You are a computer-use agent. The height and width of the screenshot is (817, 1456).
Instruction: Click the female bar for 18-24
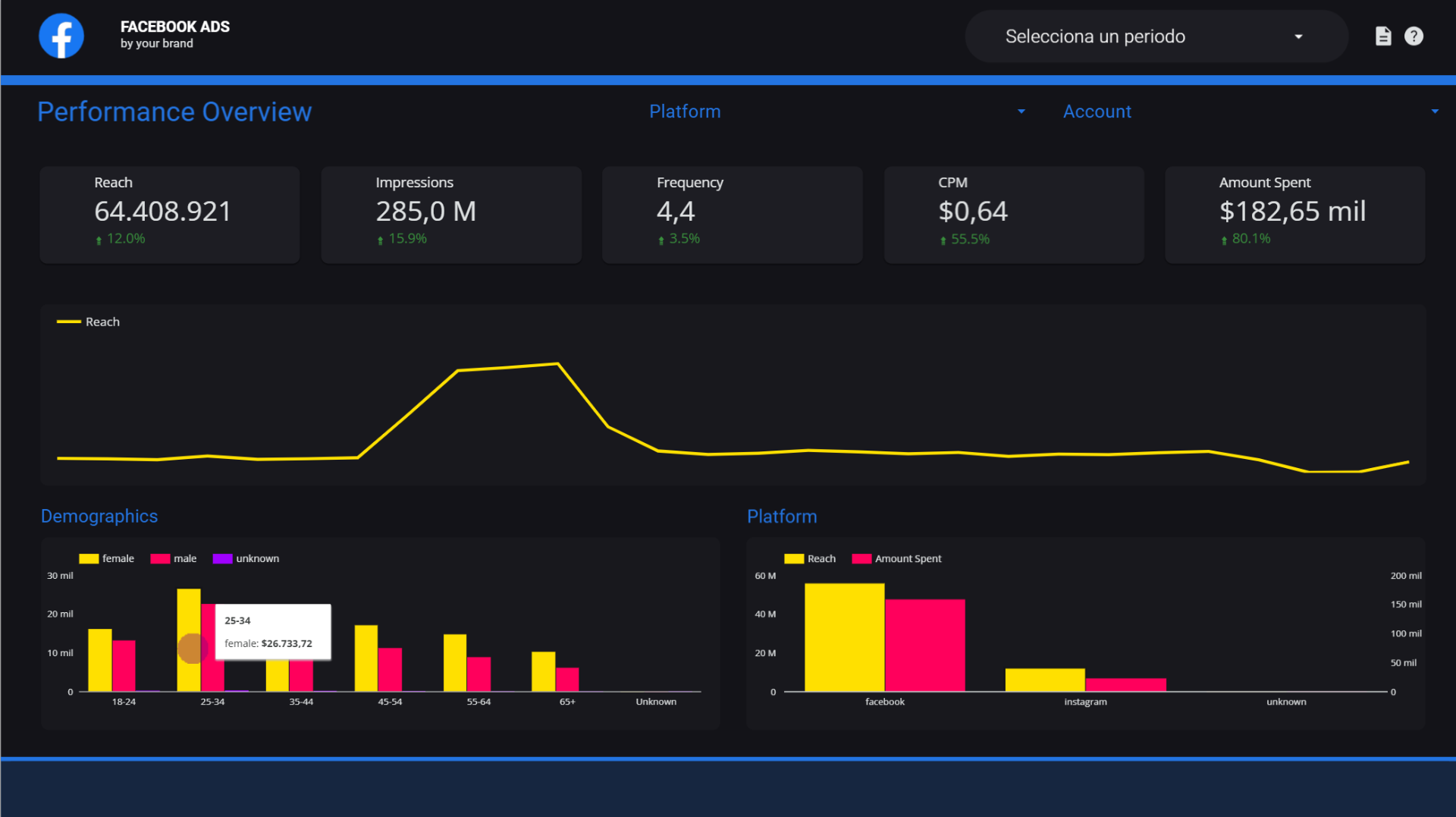(x=100, y=660)
